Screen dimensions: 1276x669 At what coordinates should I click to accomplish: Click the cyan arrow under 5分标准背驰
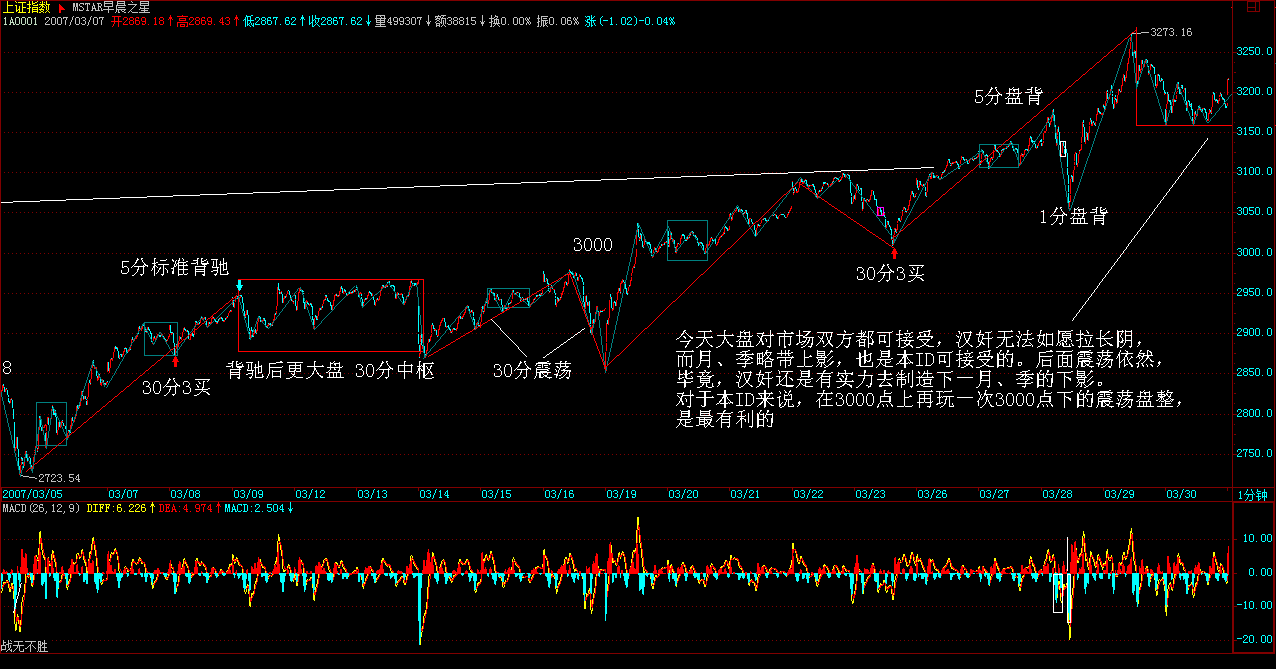(239, 288)
